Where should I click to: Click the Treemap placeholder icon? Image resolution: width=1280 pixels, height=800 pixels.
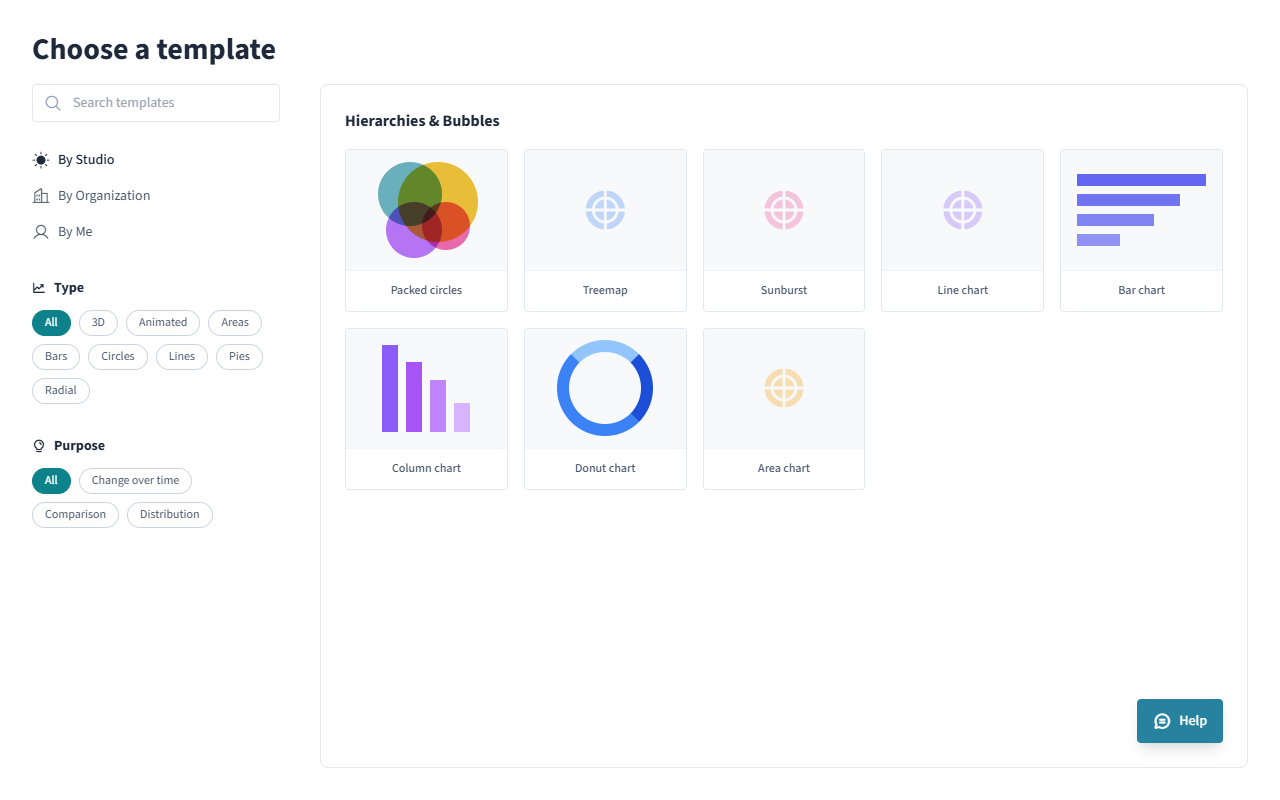(605, 210)
